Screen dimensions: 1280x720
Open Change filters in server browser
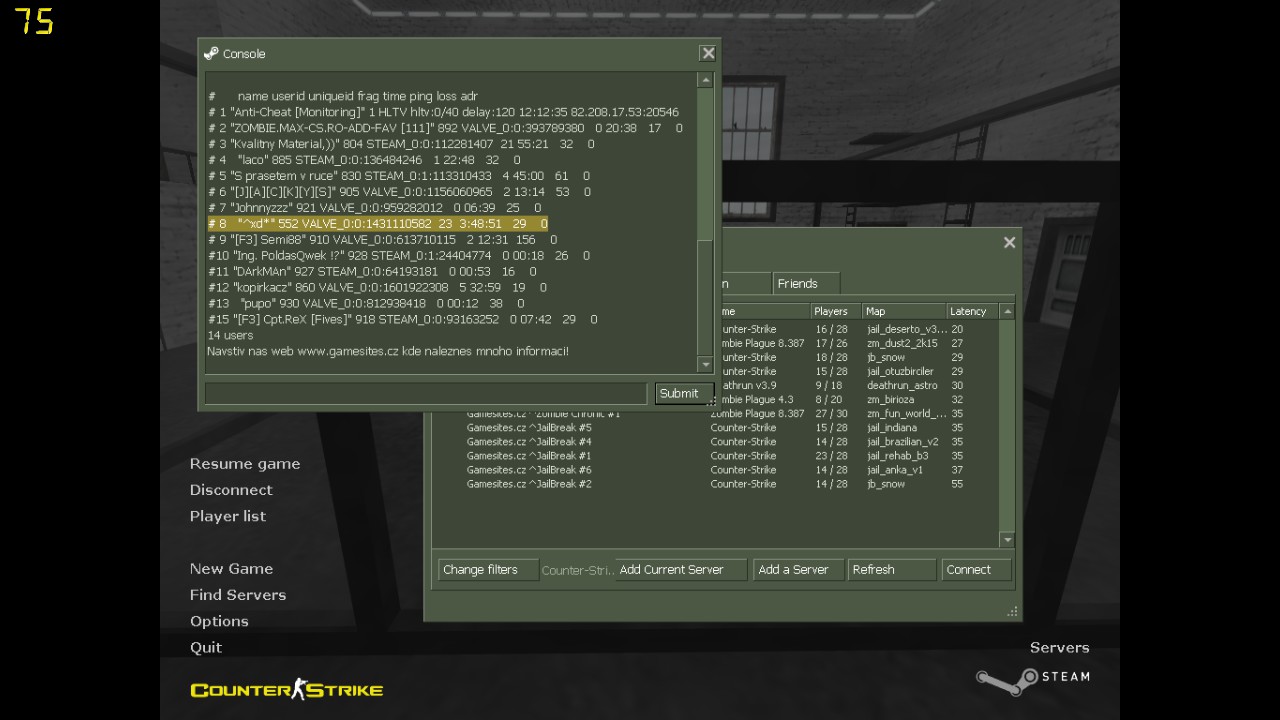point(488,570)
